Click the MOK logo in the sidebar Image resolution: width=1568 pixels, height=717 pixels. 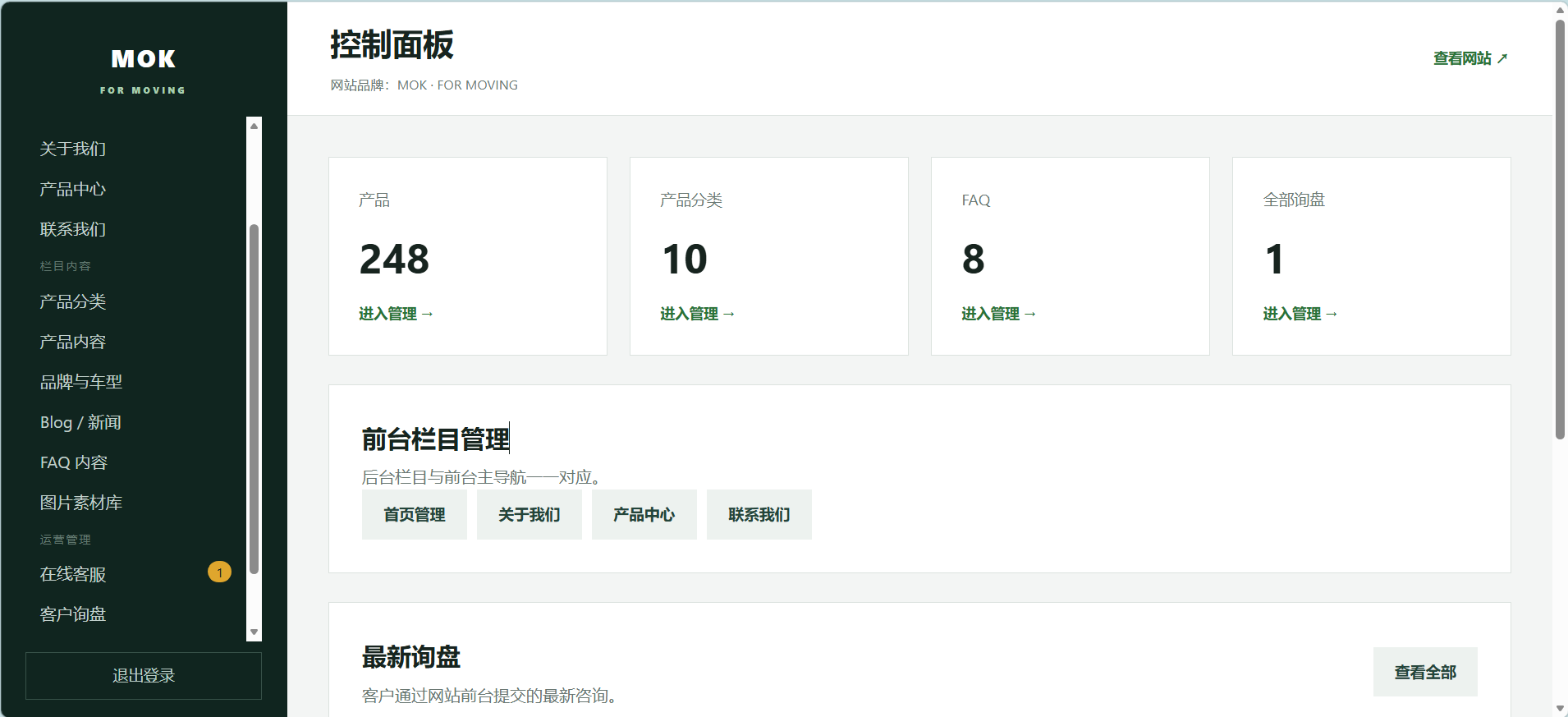[x=144, y=59]
